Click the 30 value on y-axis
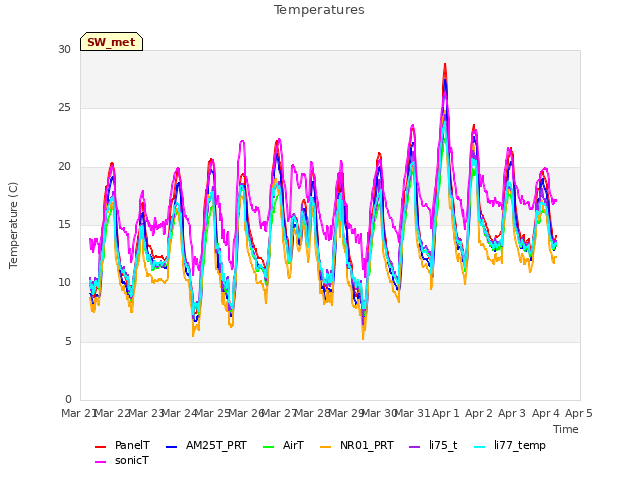640x480 pixels. point(64,50)
